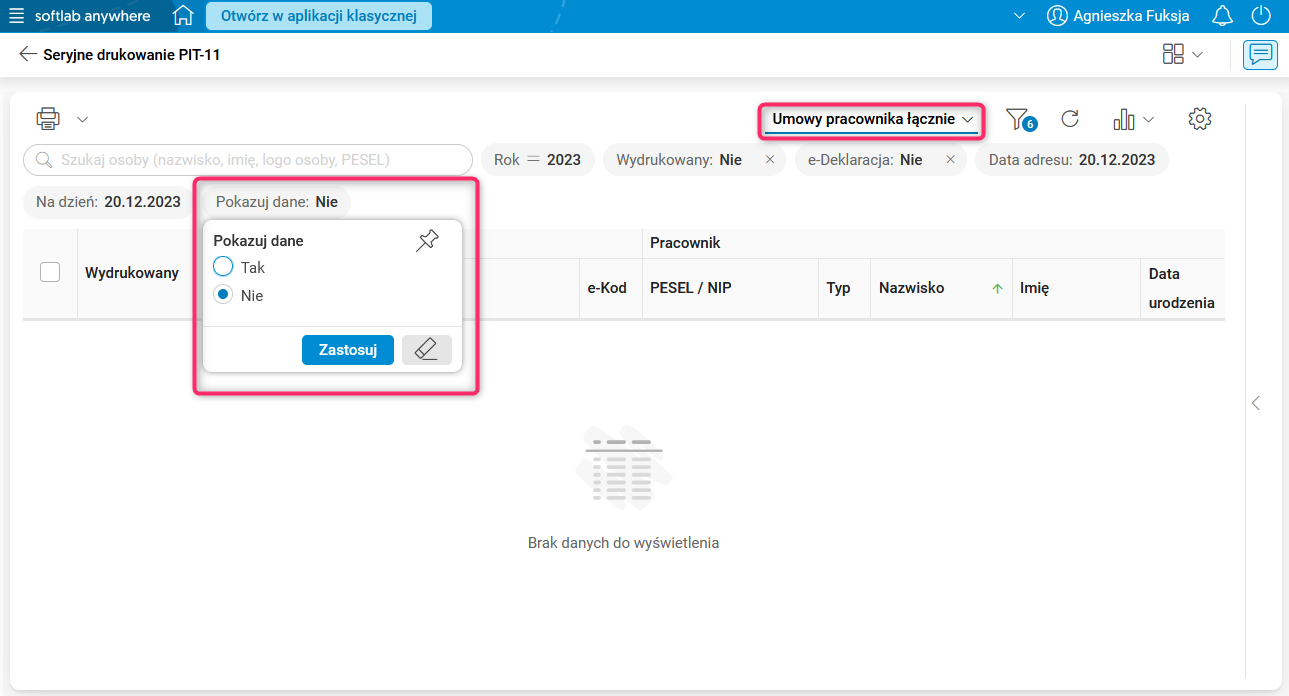Go to home via house icon

182,16
